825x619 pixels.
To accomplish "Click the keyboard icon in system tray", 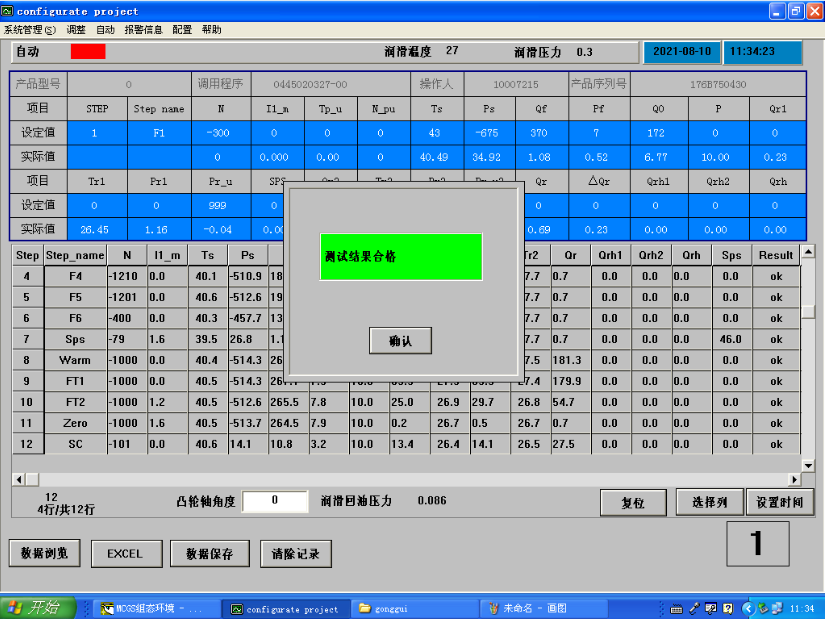I will [x=677, y=608].
